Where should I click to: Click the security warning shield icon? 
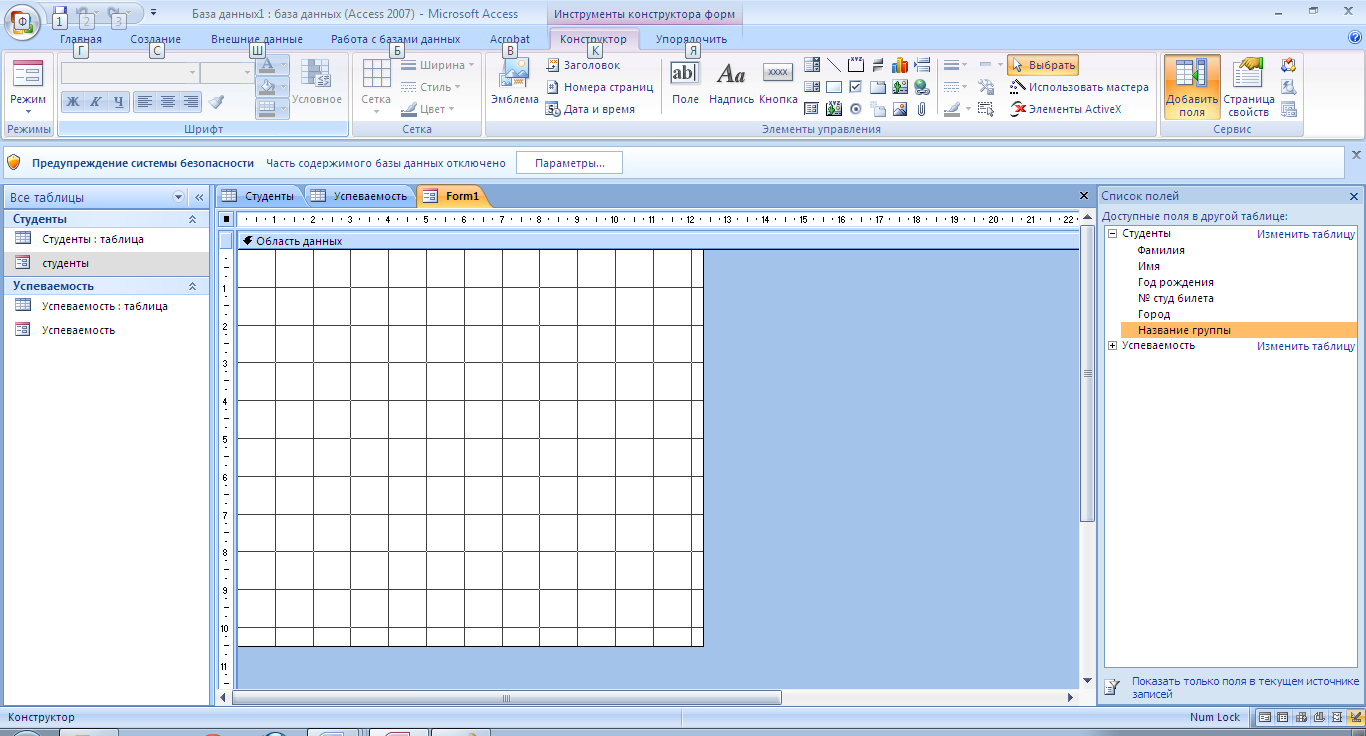coord(13,162)
